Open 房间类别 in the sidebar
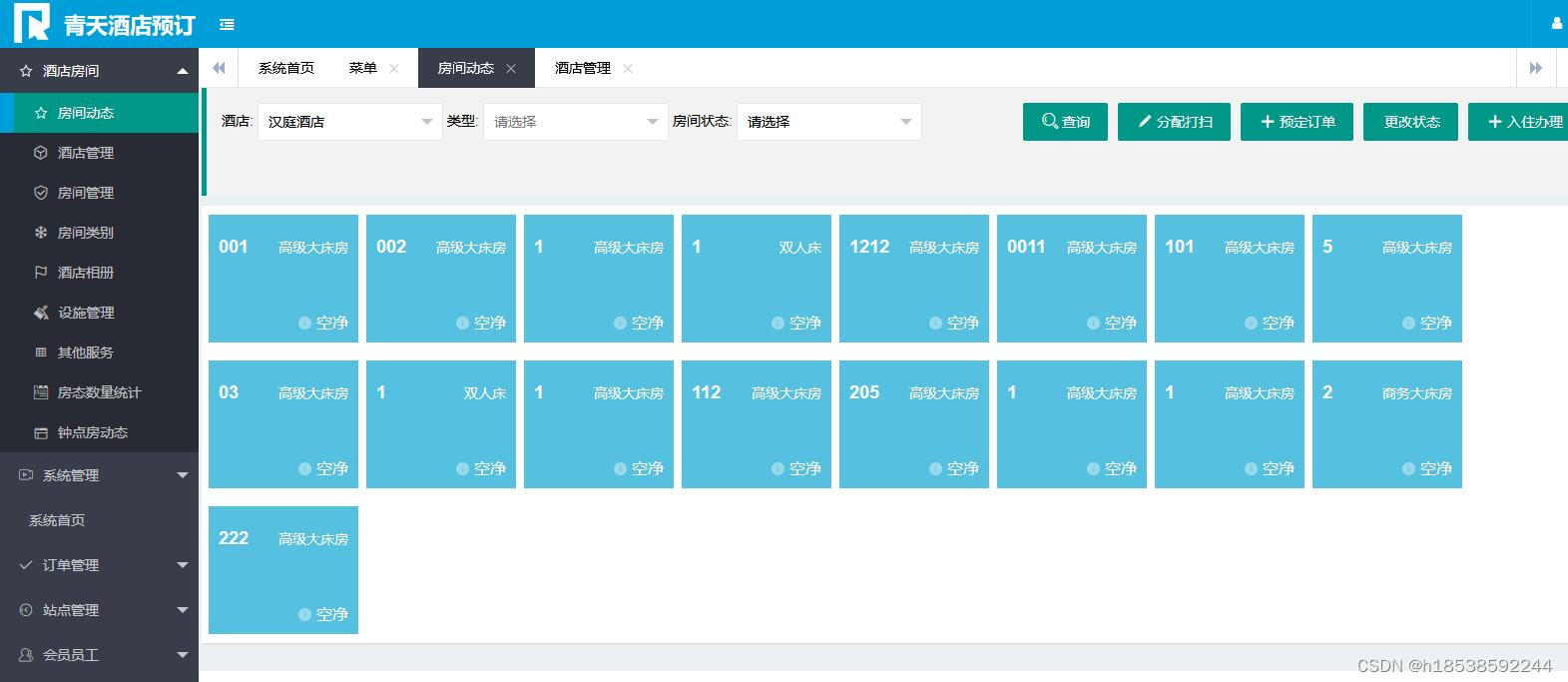Image resolution: width=1568 pixels, height=682 pixels. point(100,233)
